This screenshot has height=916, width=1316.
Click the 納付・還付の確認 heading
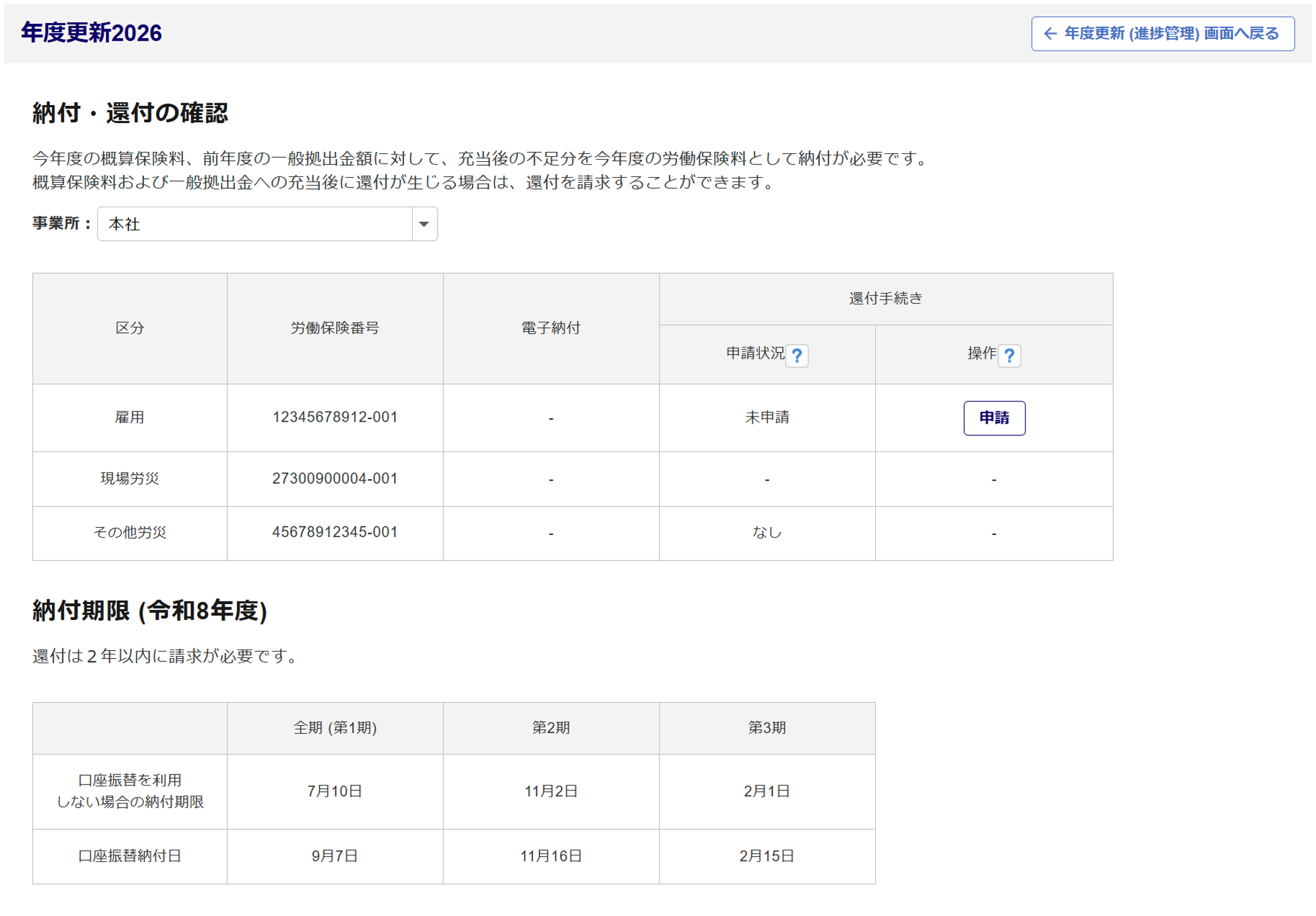[x=130, y=113]
